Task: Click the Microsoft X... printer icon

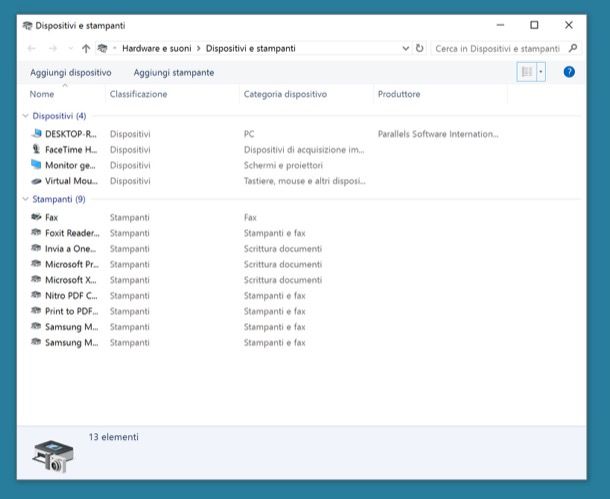Action: pyautogui.click(x=36, y=279)
